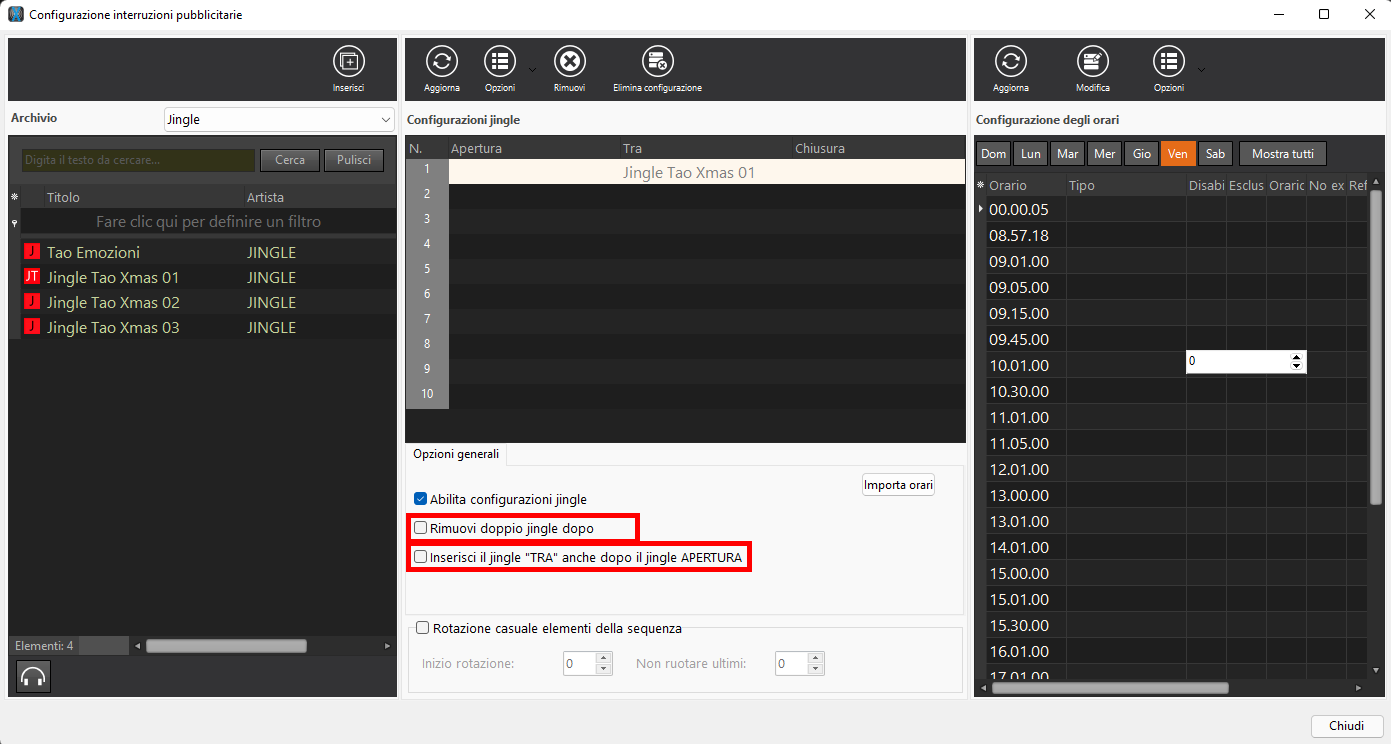The height and width of the screenshot is (744, 1391).
Task: Select the Lun day toggle
Action: [1030, 154]
